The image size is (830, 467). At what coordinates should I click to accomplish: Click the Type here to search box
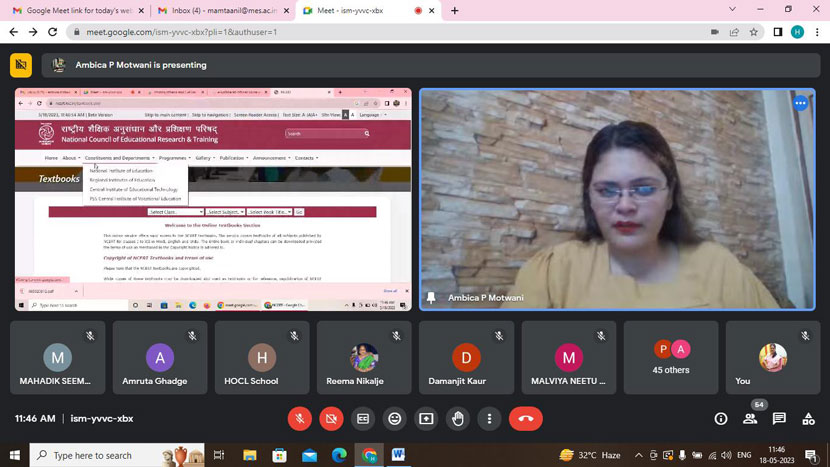coord(116,455)
